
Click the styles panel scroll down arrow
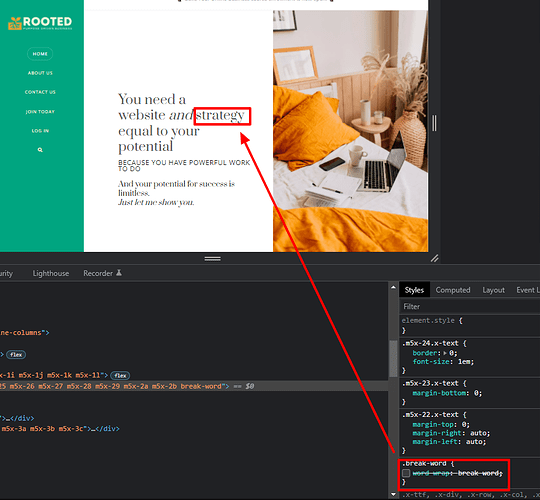click(393, 495)
